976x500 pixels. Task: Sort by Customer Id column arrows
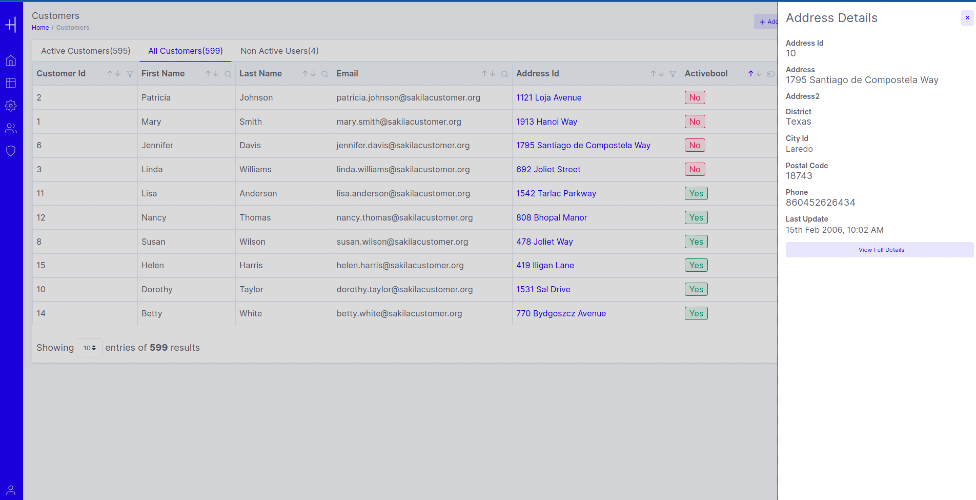113,73
